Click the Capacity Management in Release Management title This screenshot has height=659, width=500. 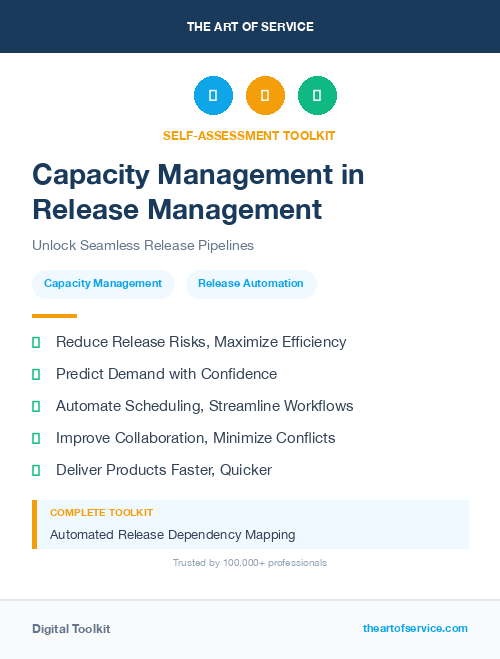[x=198, y=192]
